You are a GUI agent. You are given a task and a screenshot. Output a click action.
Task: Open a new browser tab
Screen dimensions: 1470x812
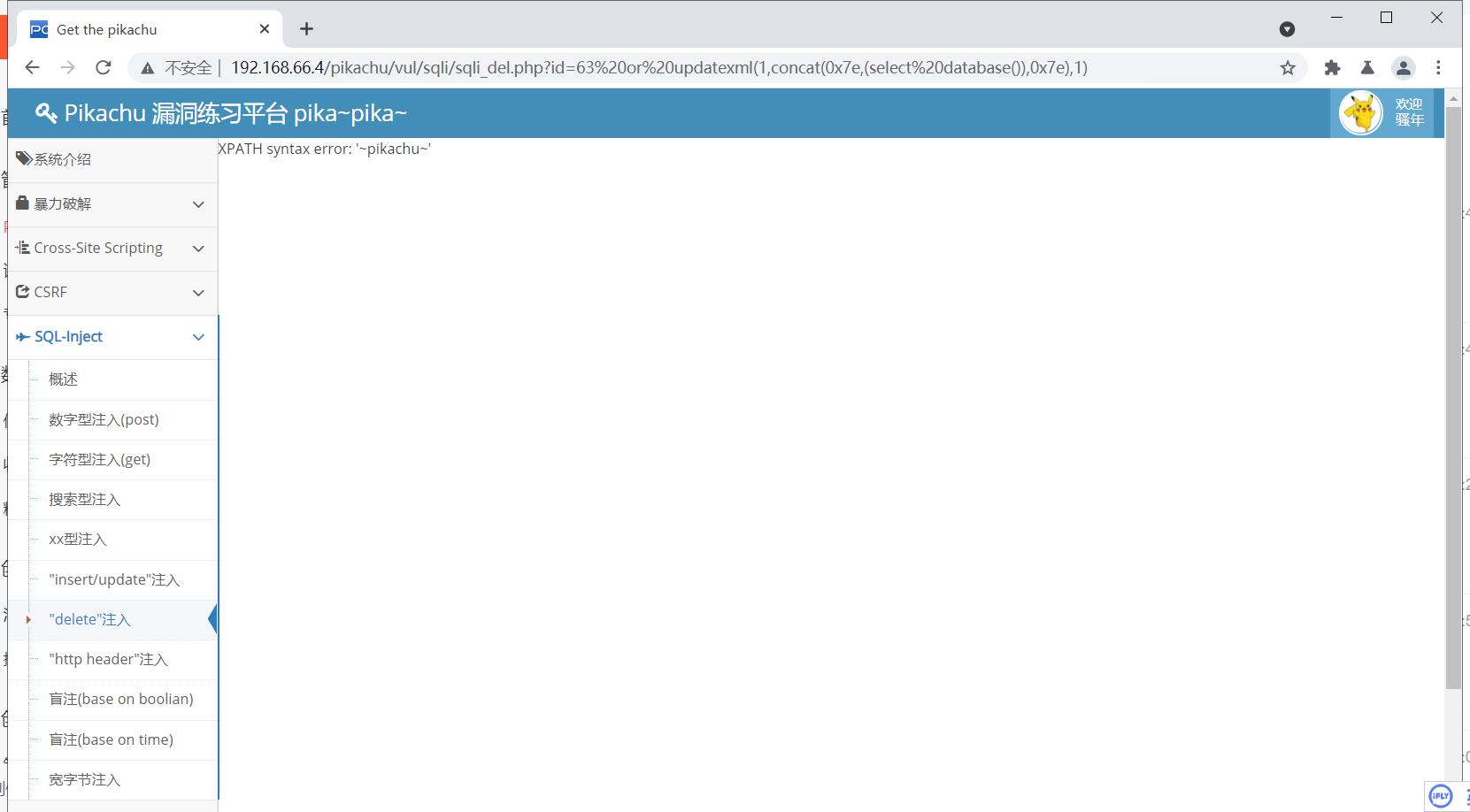click(306, 29)
